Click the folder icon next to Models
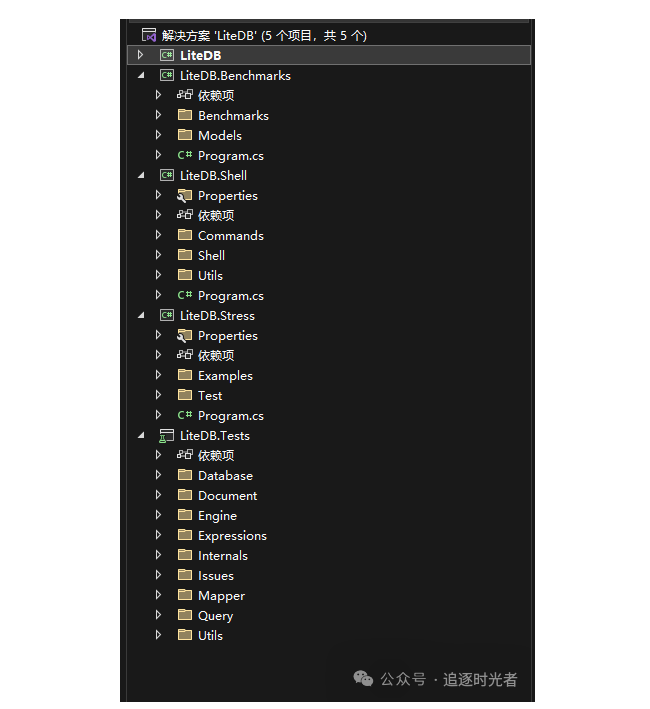This screenshot has width=650, height=709. click(x=184, y=135)
